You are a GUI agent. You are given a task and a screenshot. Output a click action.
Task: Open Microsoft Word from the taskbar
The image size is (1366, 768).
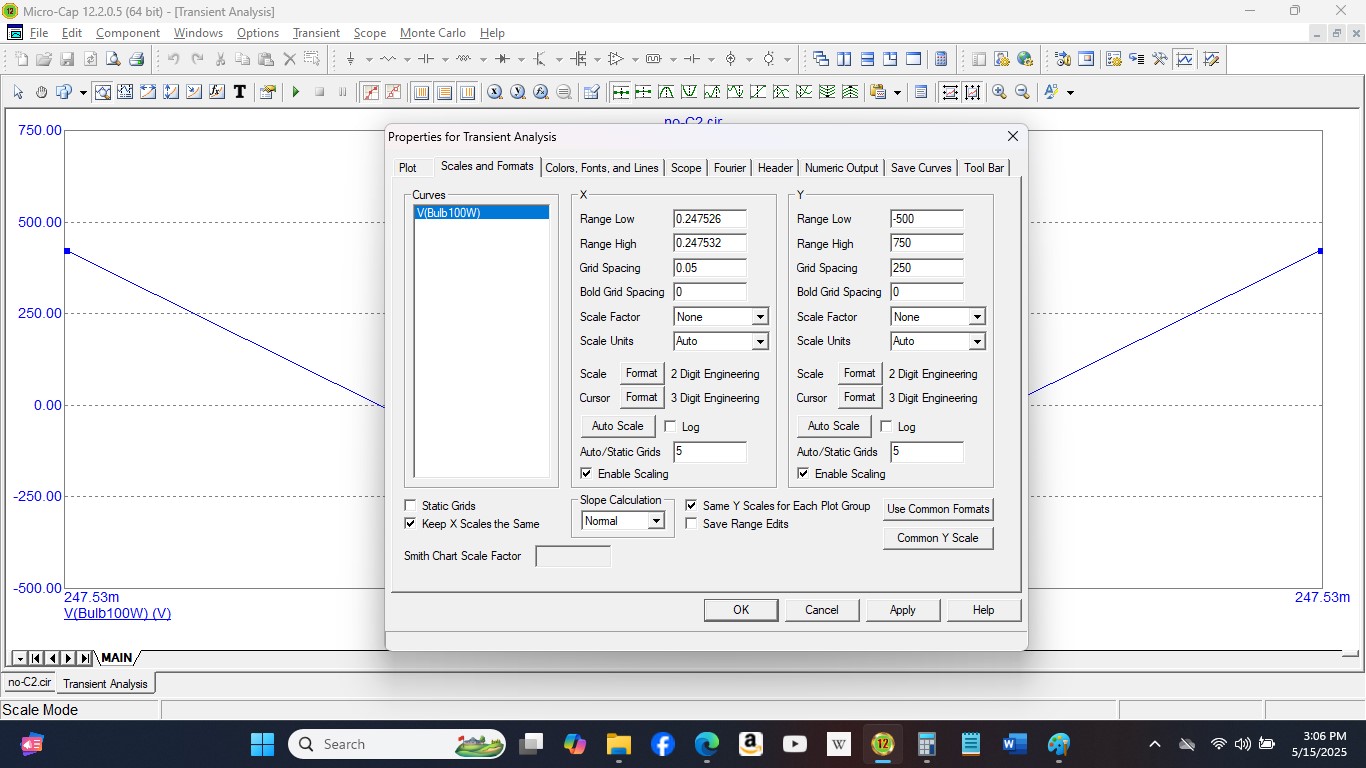click(x=1014, y=744)
